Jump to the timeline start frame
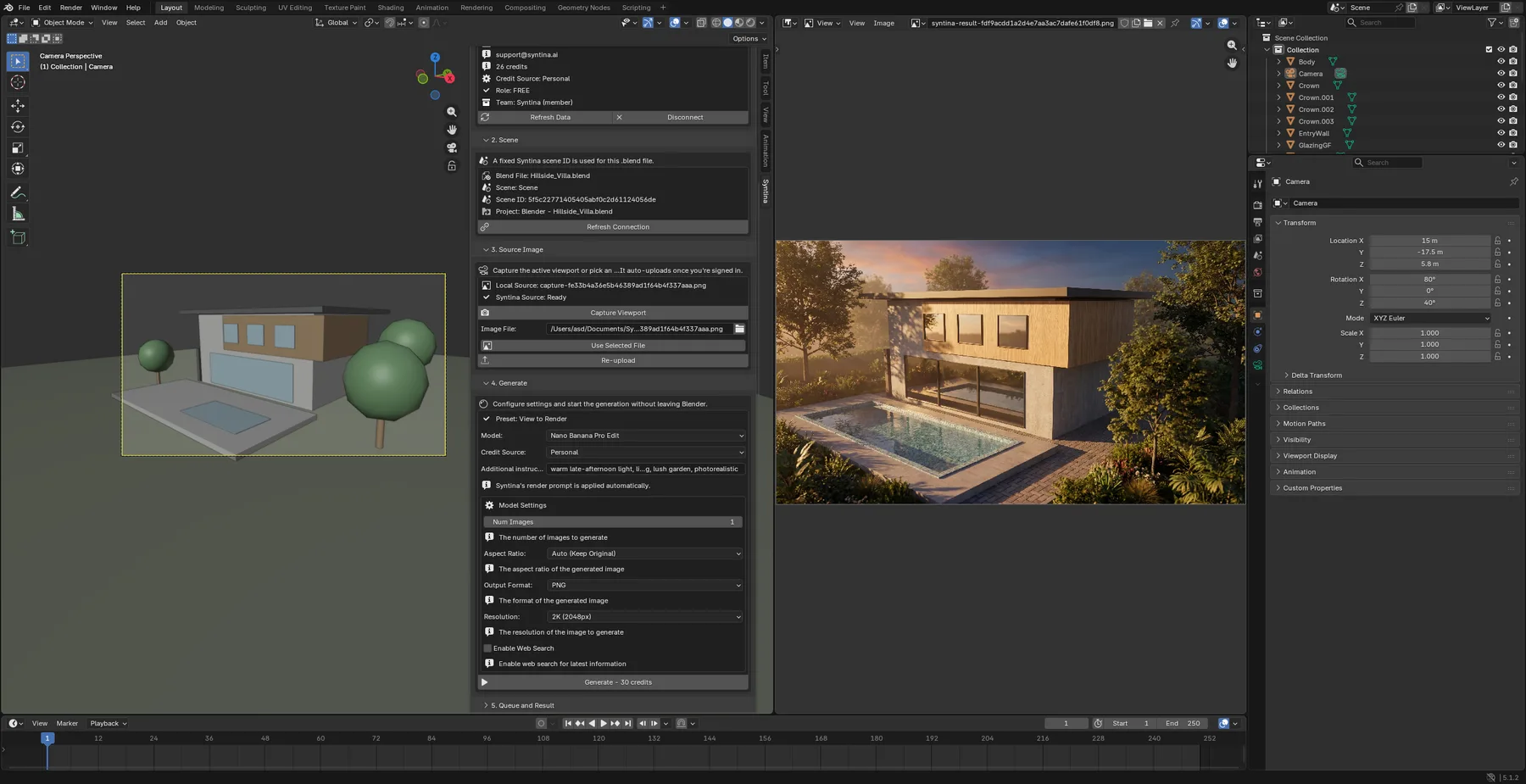Viewport: 1526px width, 784px height. coord(568,724)
